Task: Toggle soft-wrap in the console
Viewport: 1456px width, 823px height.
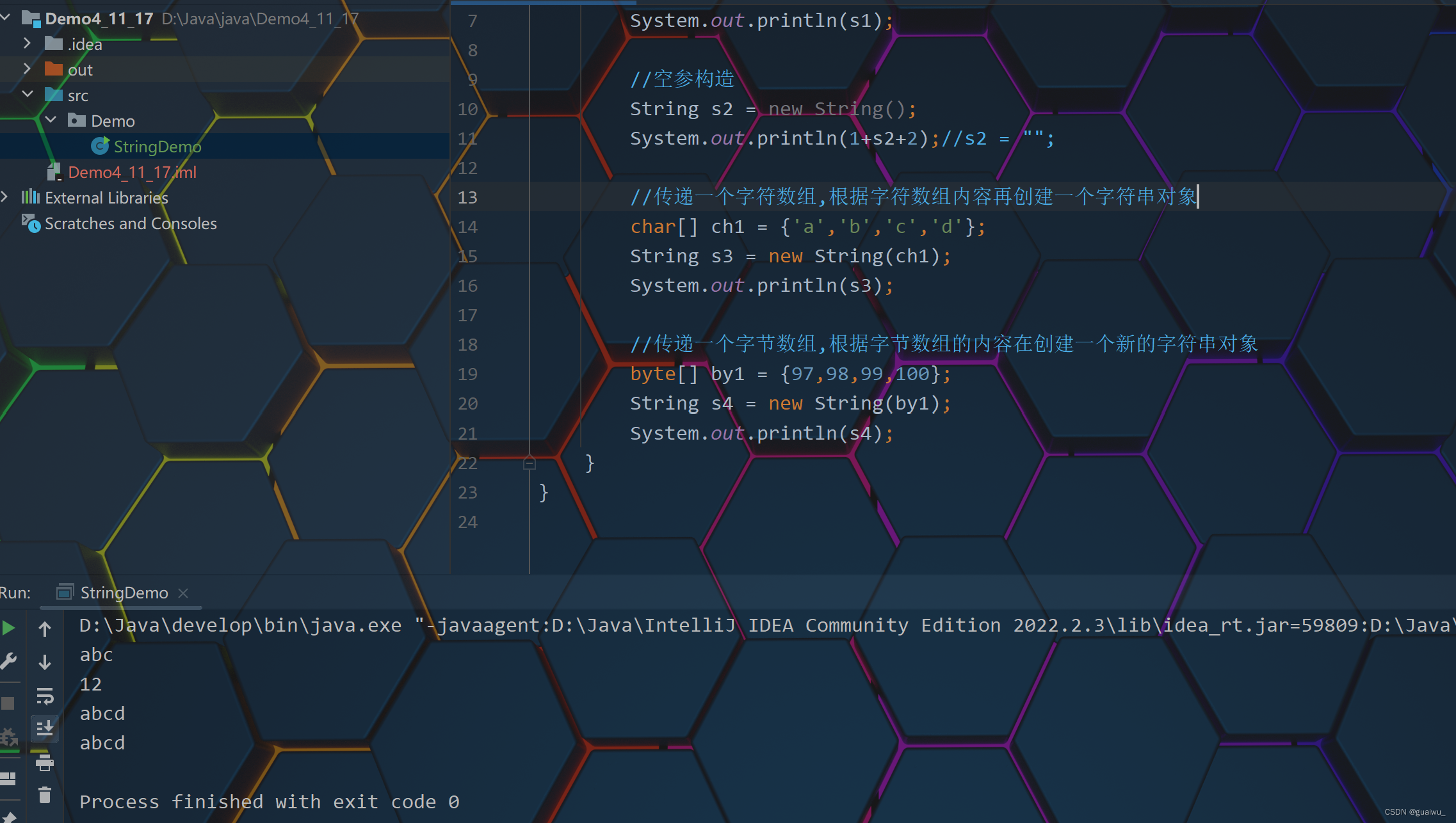Action: pyautogui.click(x=45, y=696)
